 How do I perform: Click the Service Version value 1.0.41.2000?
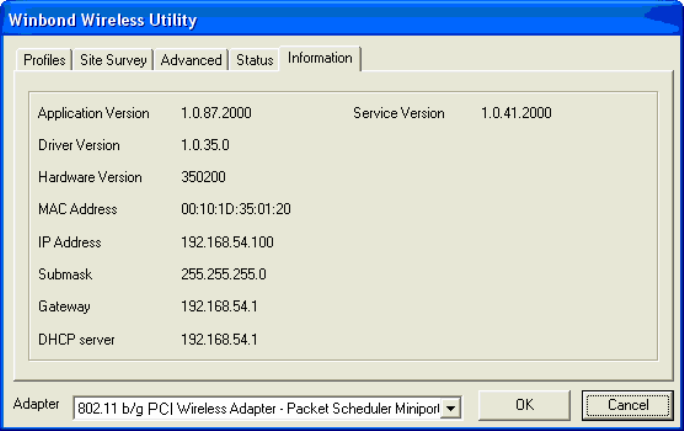pyautogui.click(x=516, y=113)
